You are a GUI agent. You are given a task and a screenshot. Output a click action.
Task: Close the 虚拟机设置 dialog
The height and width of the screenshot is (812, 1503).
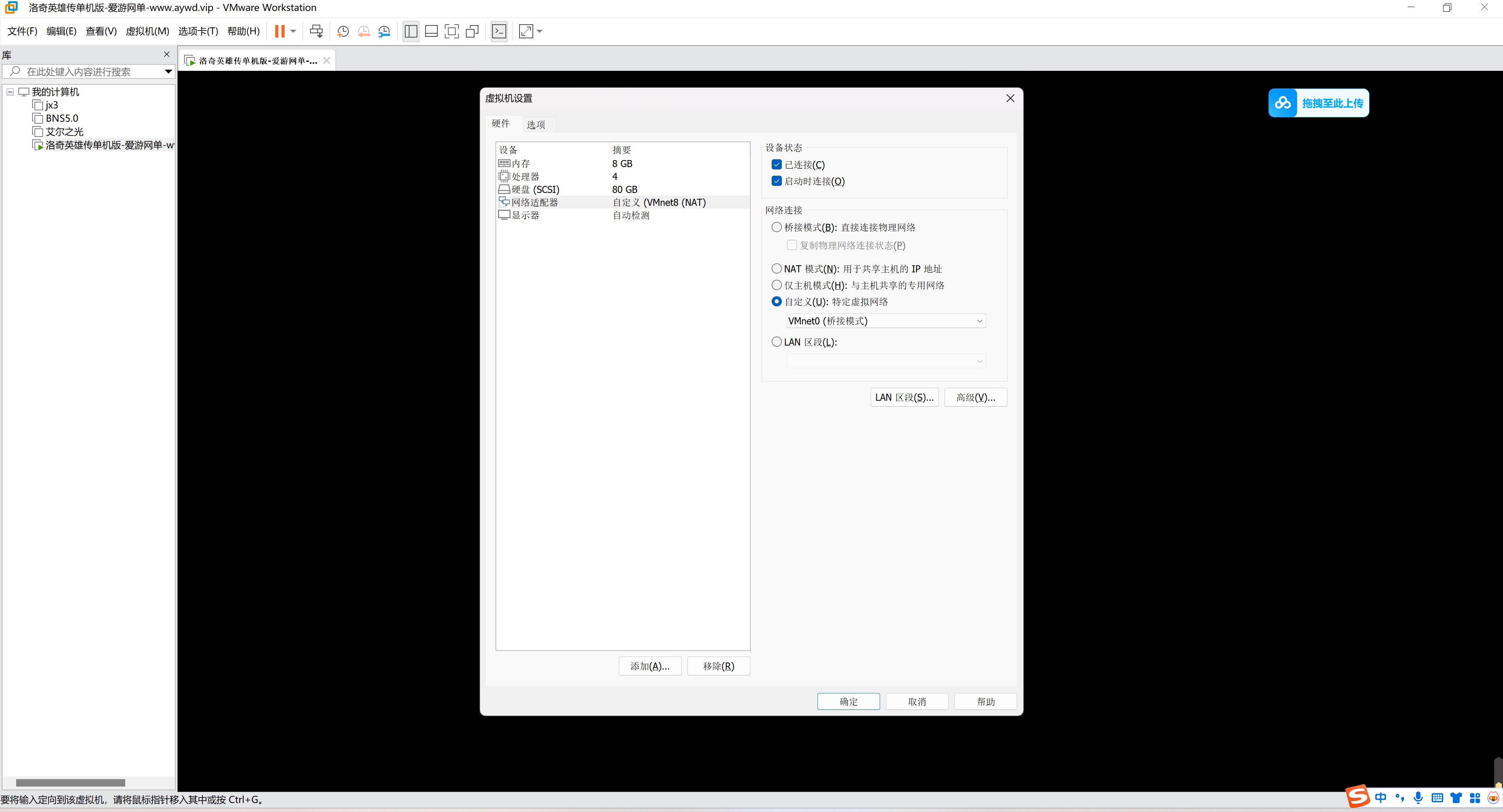point(1010,98)
